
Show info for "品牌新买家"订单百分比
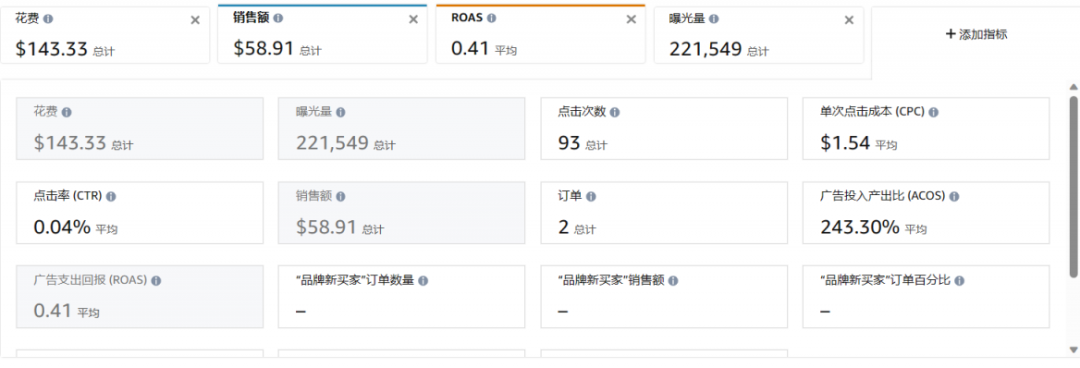[x=959, y=281]
